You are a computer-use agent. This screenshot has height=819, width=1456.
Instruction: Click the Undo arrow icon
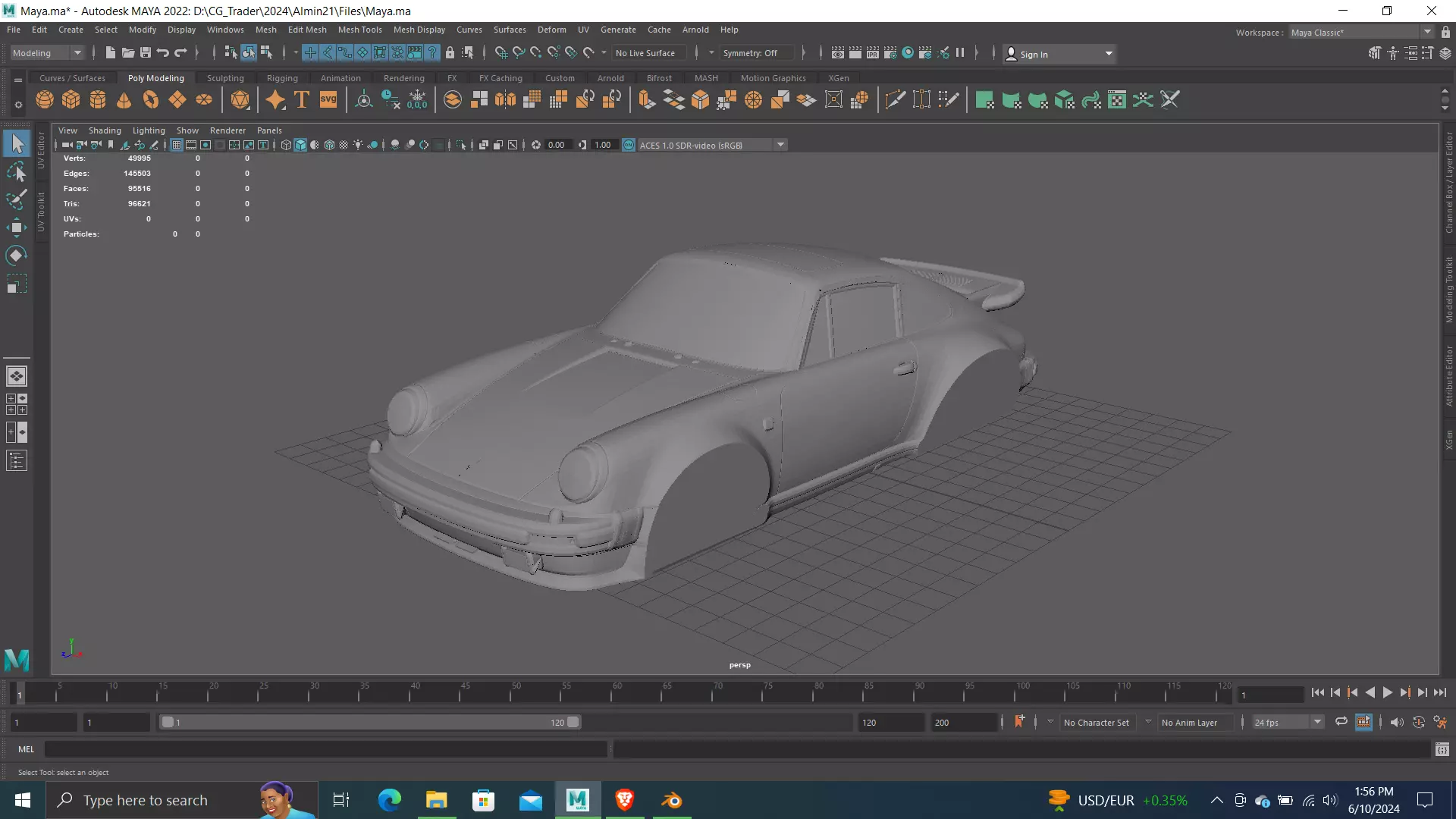(x=163, y=53)
